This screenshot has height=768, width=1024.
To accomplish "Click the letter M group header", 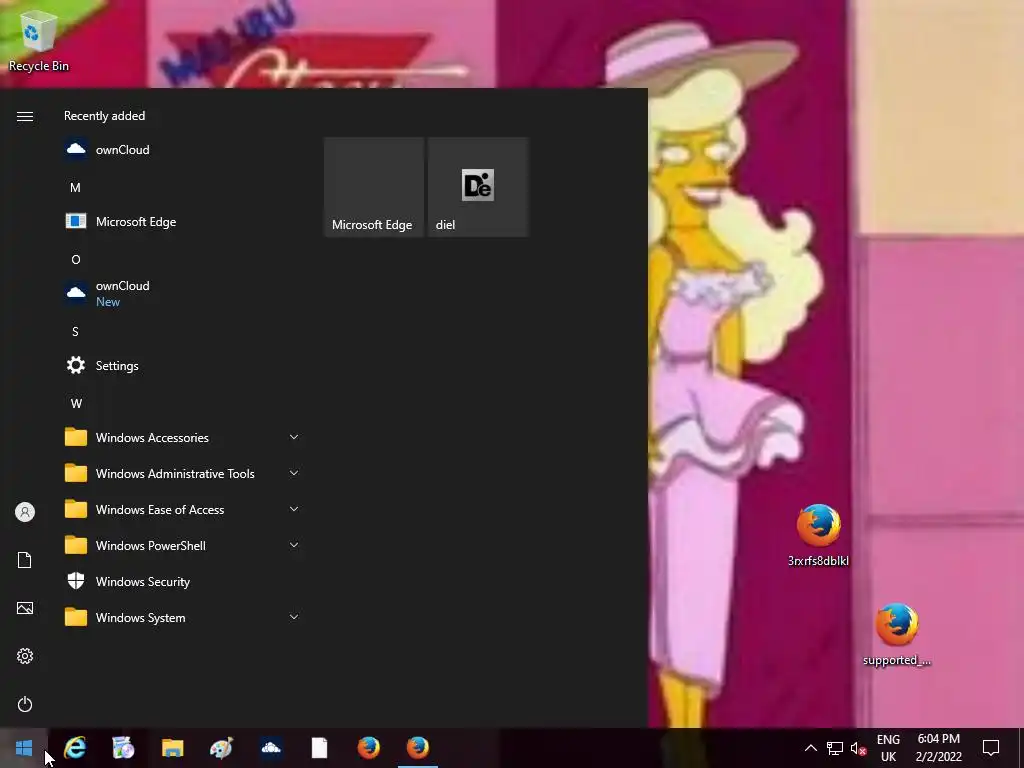I will point(76,187).
